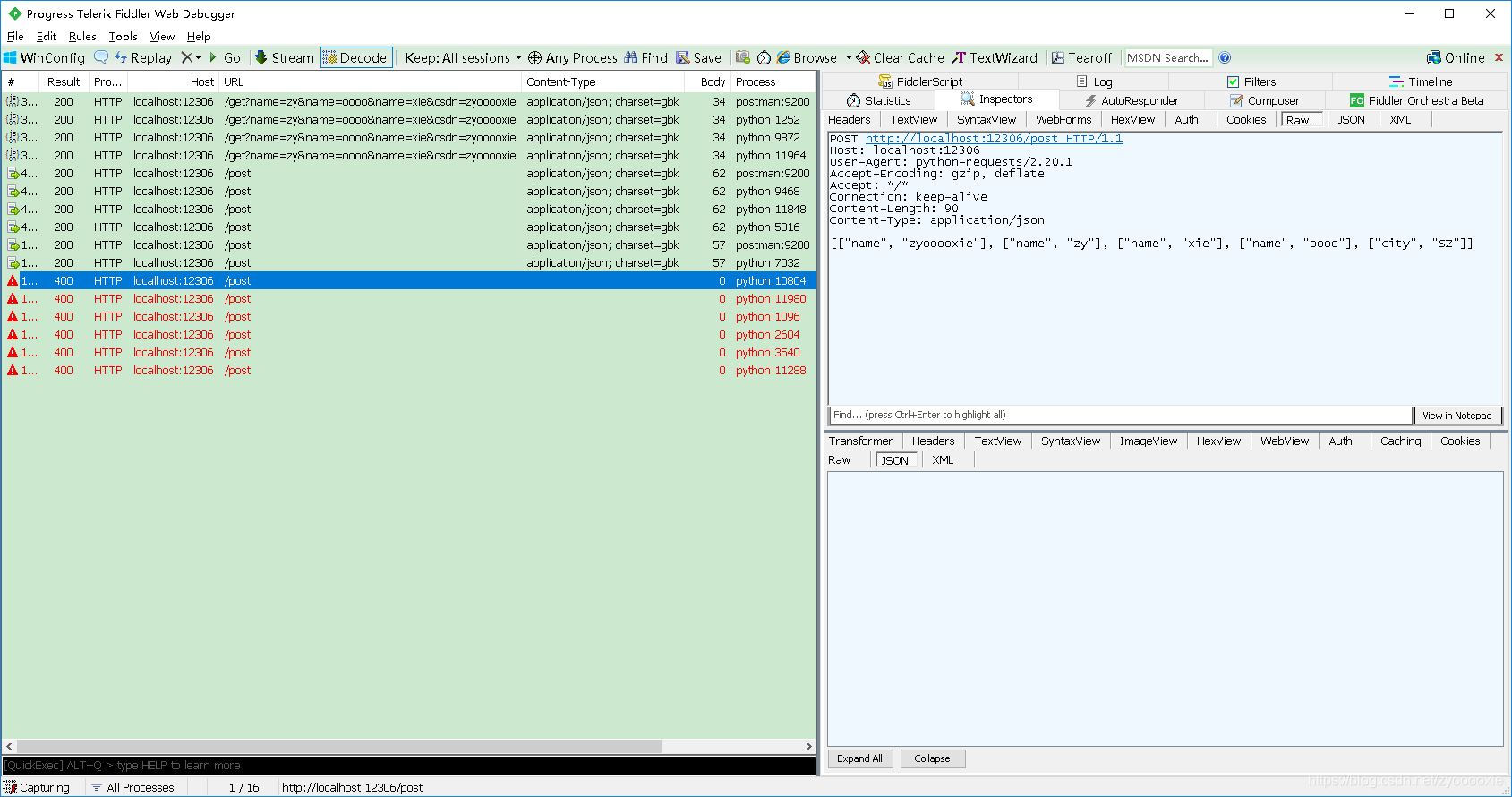Viewport: 1512px width, 797px height.
Task: Open the Keep: All sessions dropdown
Action: click(463, 57)
